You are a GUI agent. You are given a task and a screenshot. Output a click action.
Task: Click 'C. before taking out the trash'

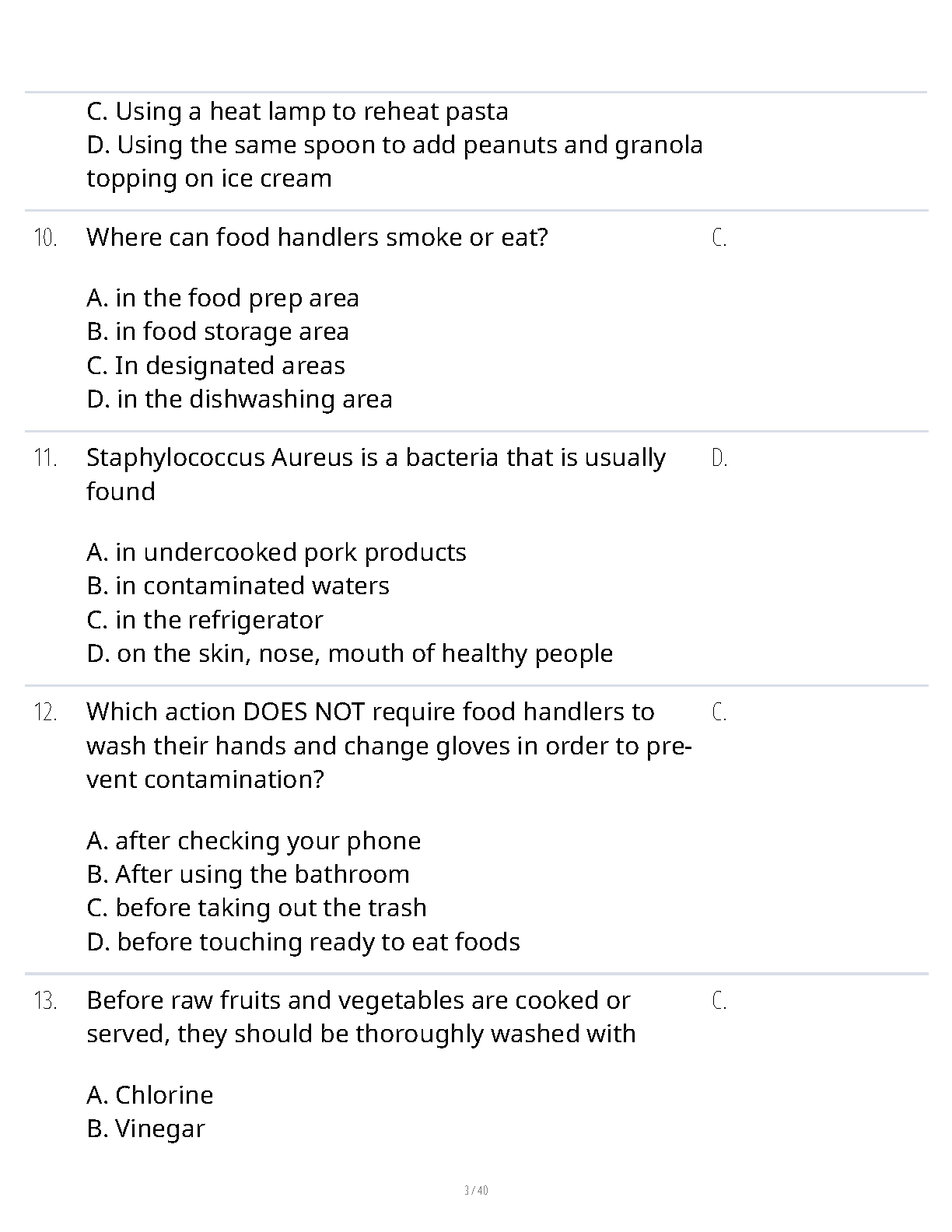257,908
